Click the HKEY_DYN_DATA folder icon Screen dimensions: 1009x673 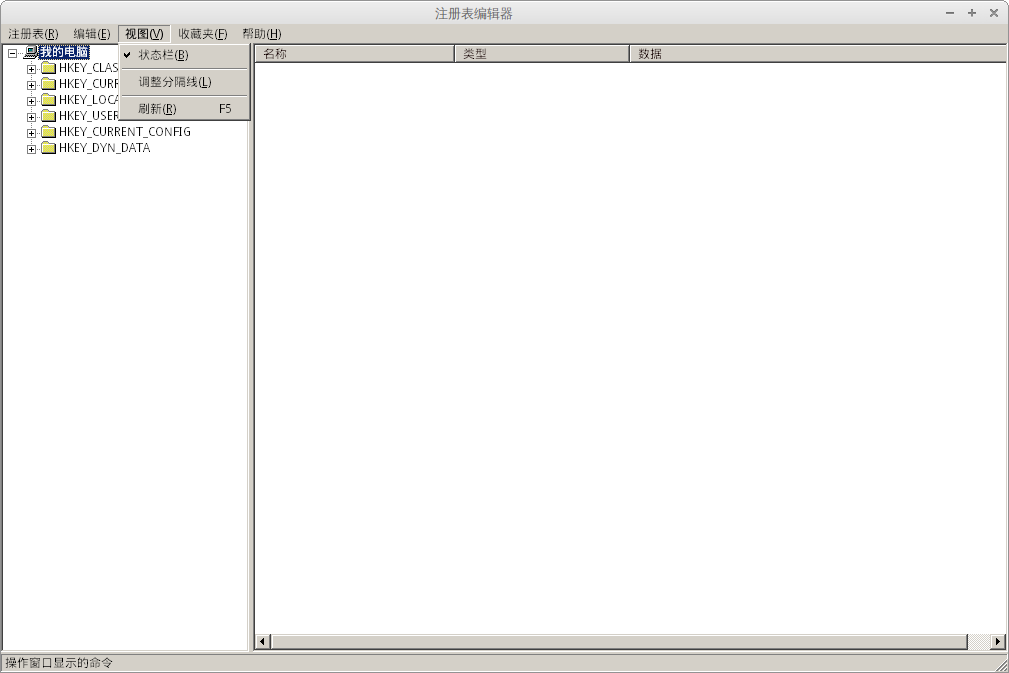pos(48,149)
